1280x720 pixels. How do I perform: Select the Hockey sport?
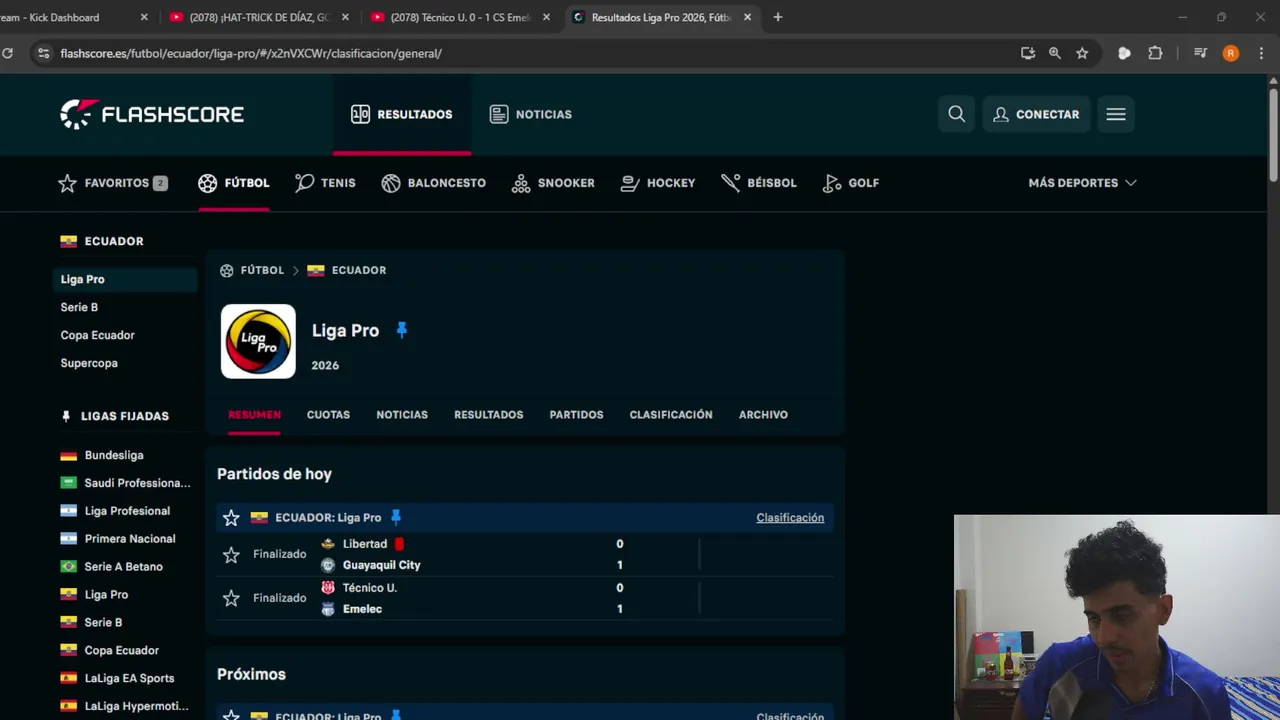[658, 183]
